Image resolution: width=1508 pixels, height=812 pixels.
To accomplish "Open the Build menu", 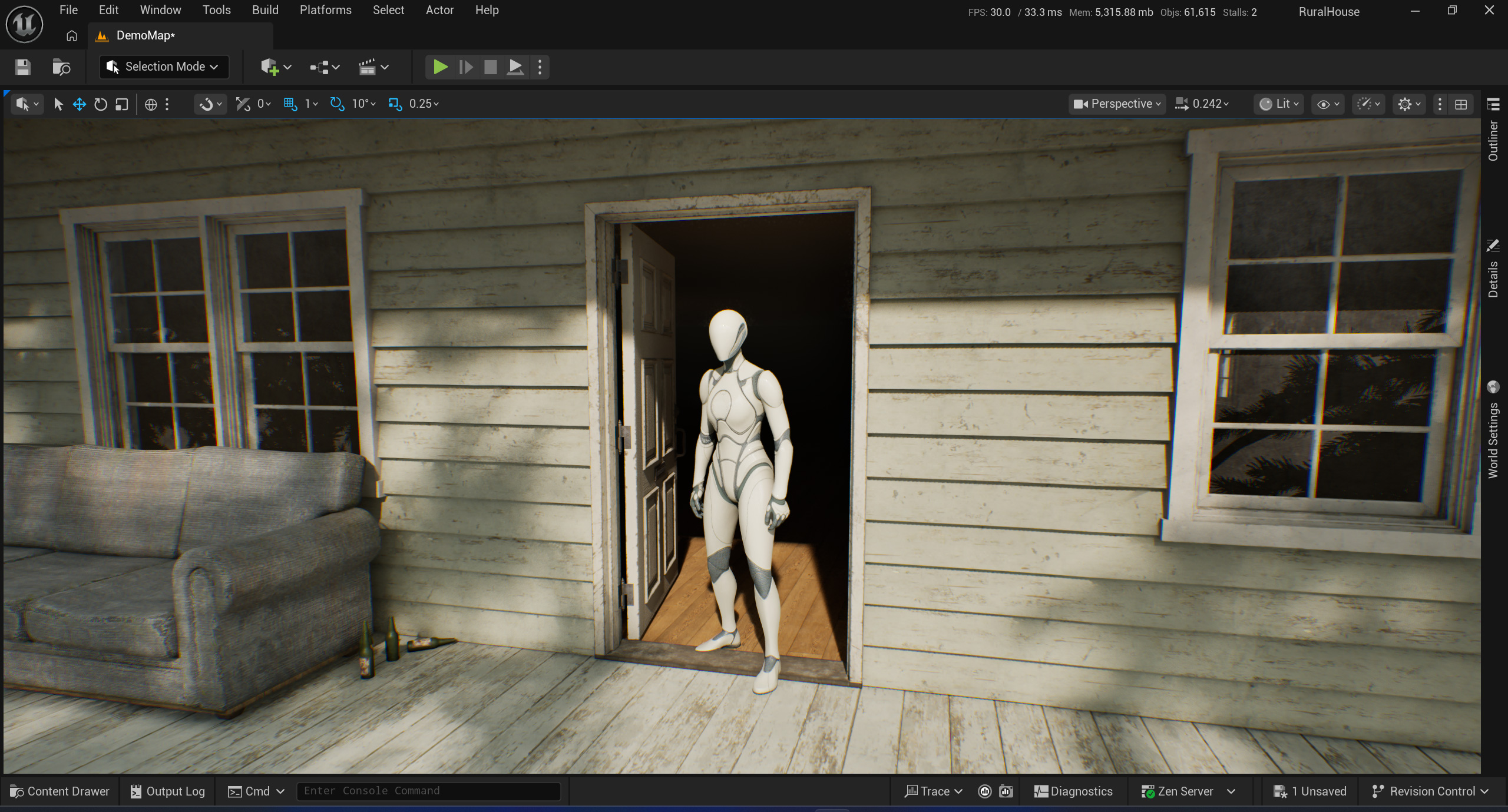I will point(265,10).
